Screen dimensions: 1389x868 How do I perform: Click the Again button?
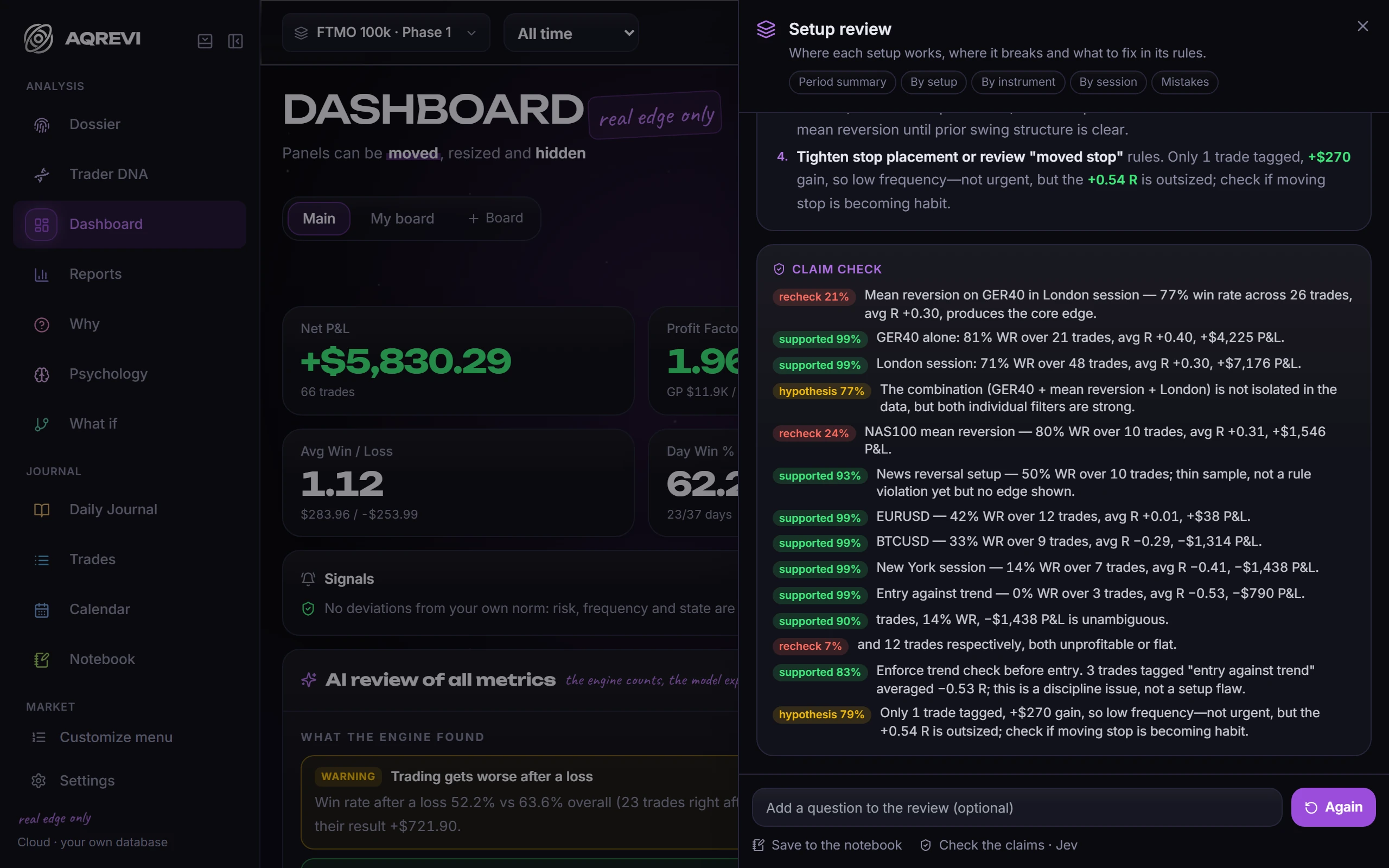1333,807
